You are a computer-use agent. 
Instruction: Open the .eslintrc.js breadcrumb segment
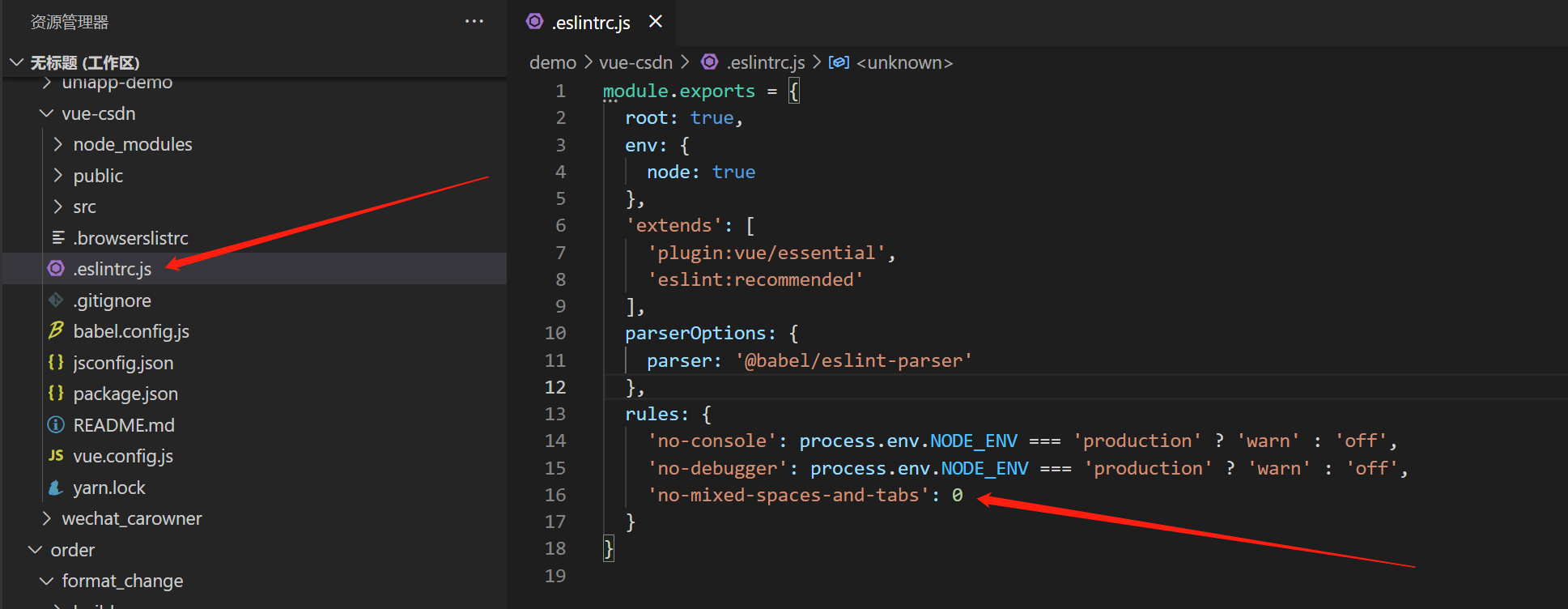[x=766, y=62]
